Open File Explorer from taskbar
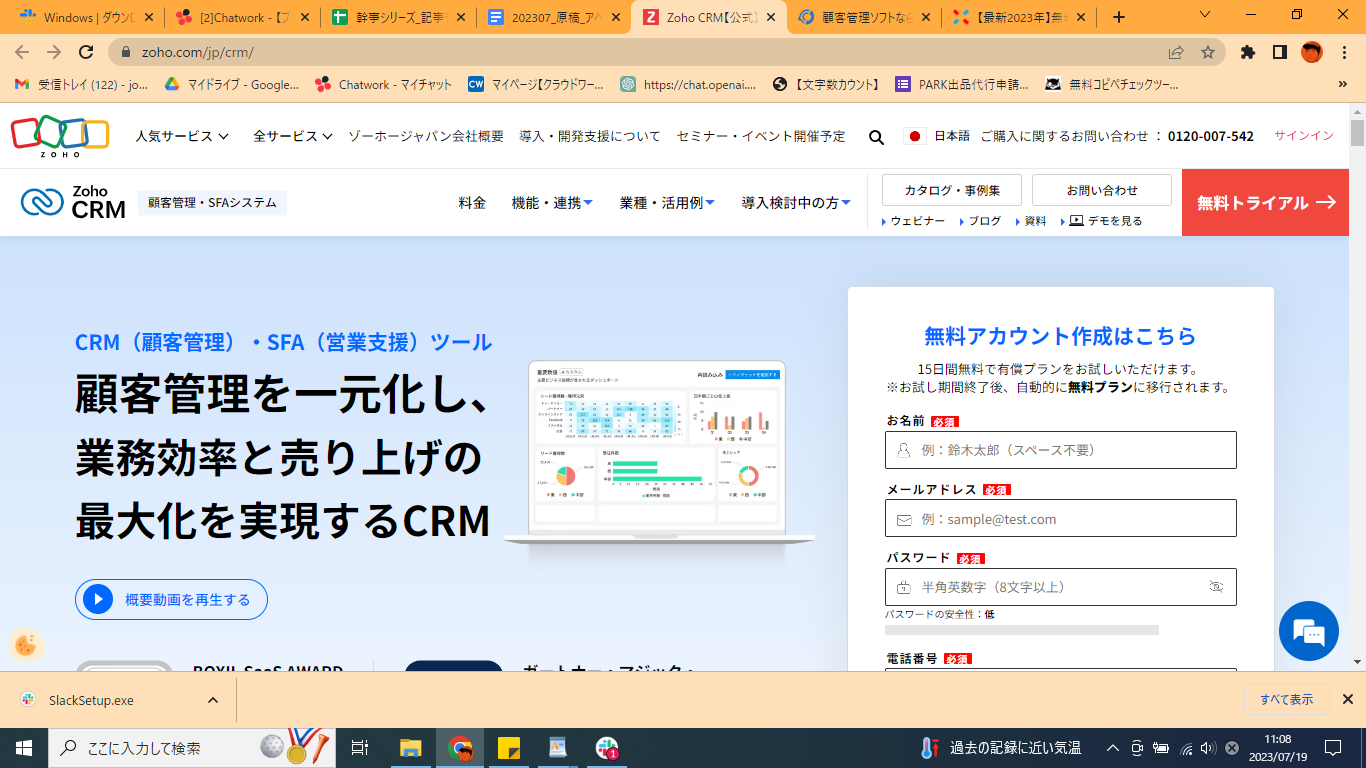The height and width of the screenshot is (768, 1366). (410, 747)
